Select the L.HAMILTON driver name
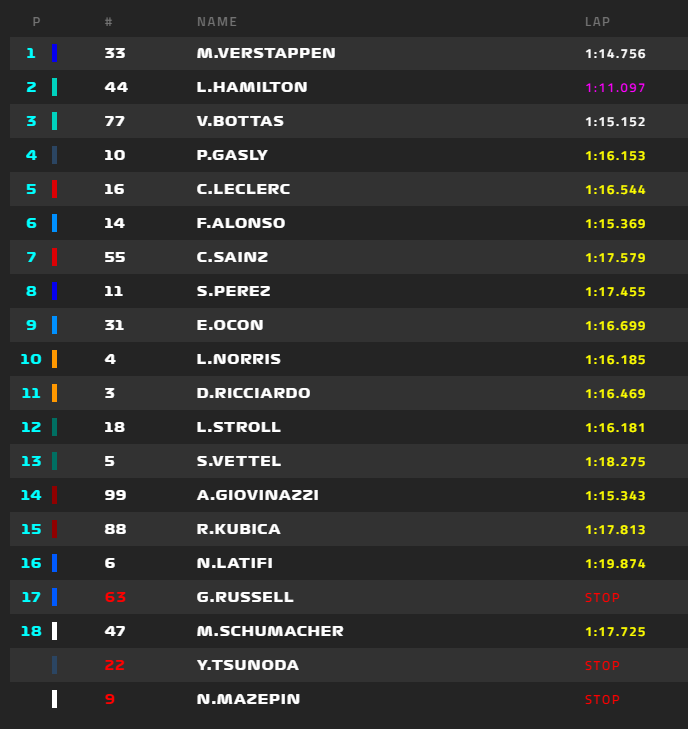Viewport: 688px width, 729px height. (252, 87)
